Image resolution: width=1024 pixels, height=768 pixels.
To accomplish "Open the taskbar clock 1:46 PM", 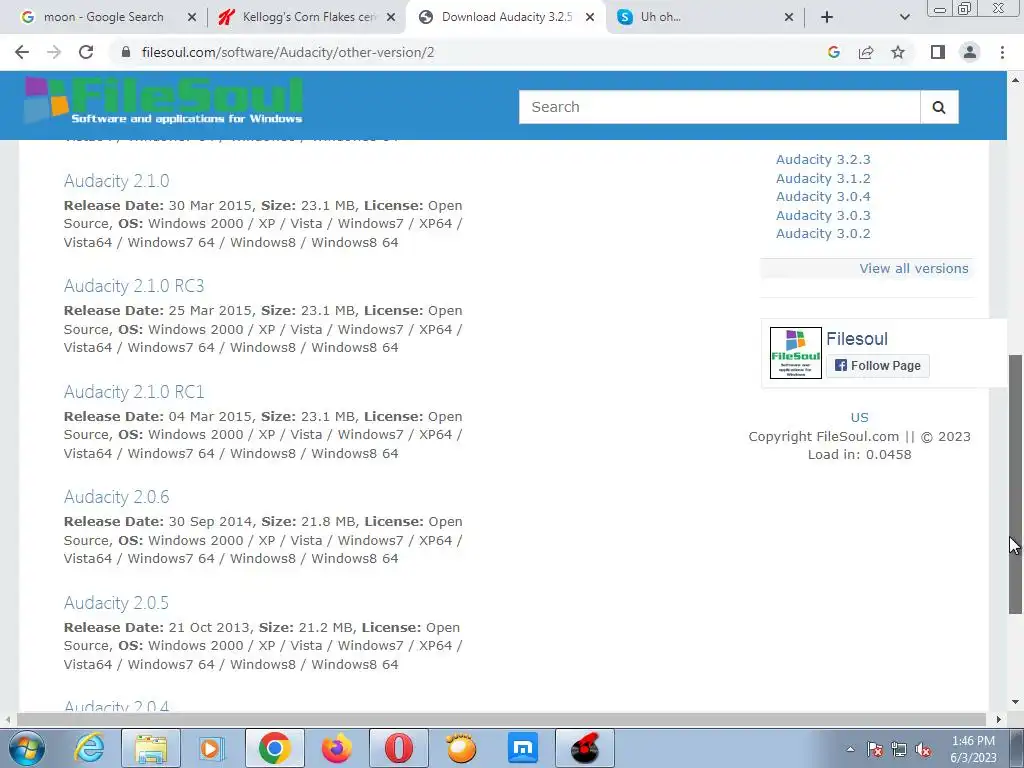I will click(x=973, y=749).
